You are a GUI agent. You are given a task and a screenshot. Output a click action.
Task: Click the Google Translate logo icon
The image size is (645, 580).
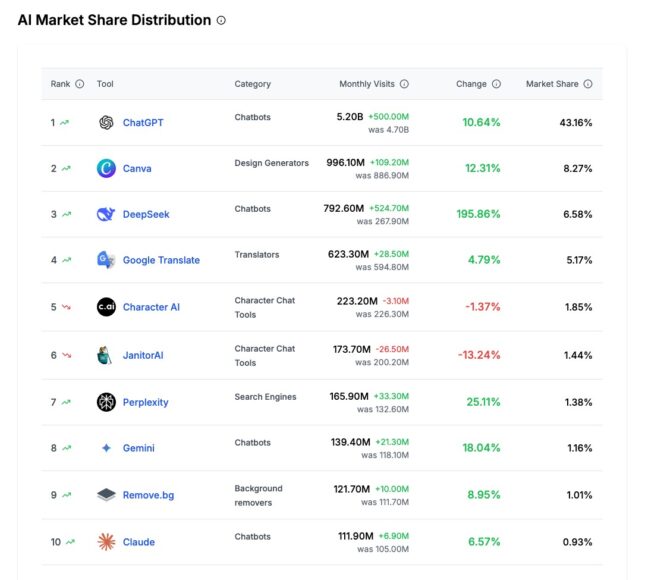point(106,260)
